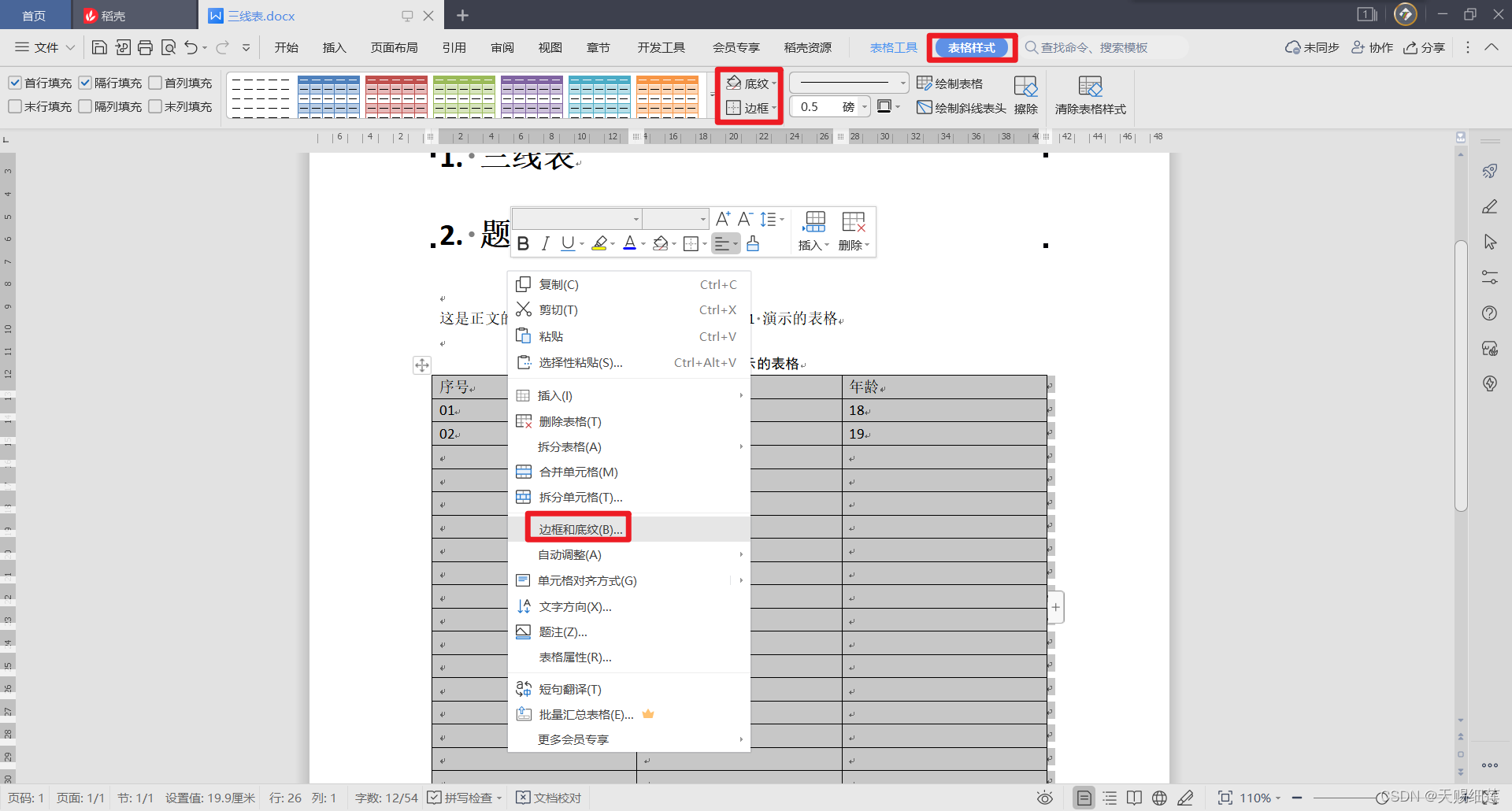Viewport: 1512px width, 811px height.
Task: Switch to outline view icon
Action: point(1110,798)
